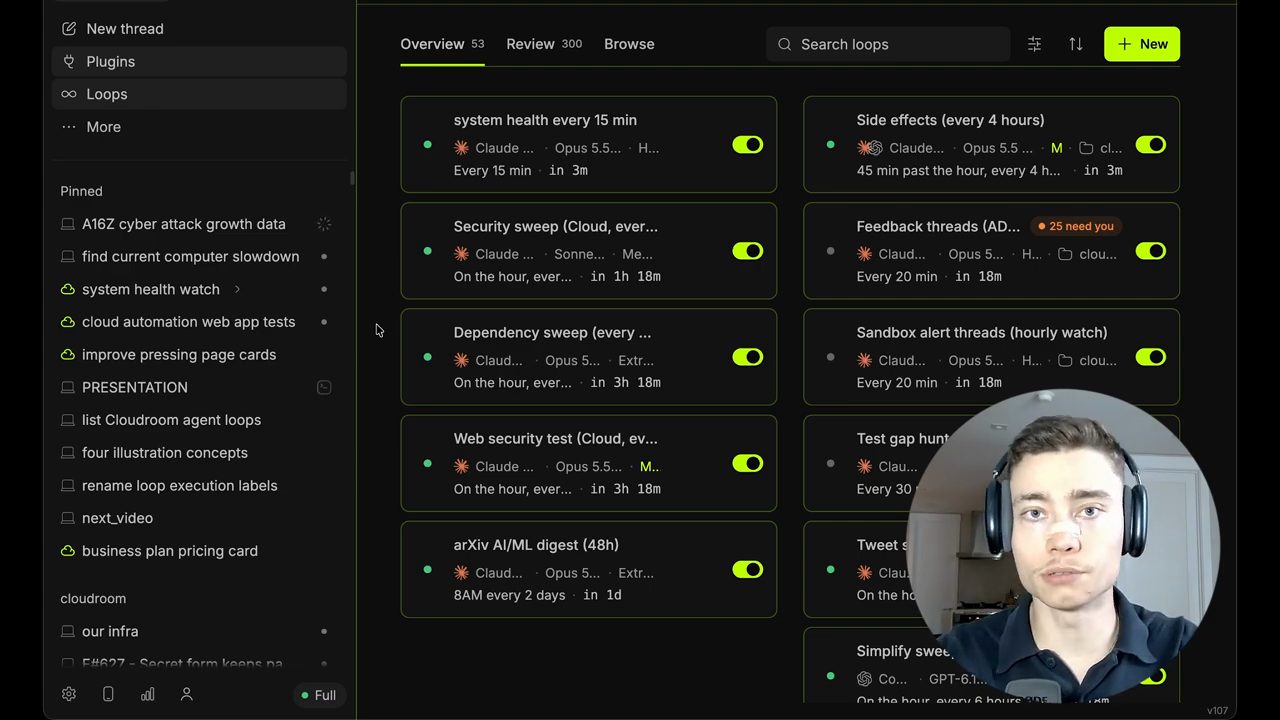Switch to the Review tab
The image size is (1280, 720).
tap(544, 44)
